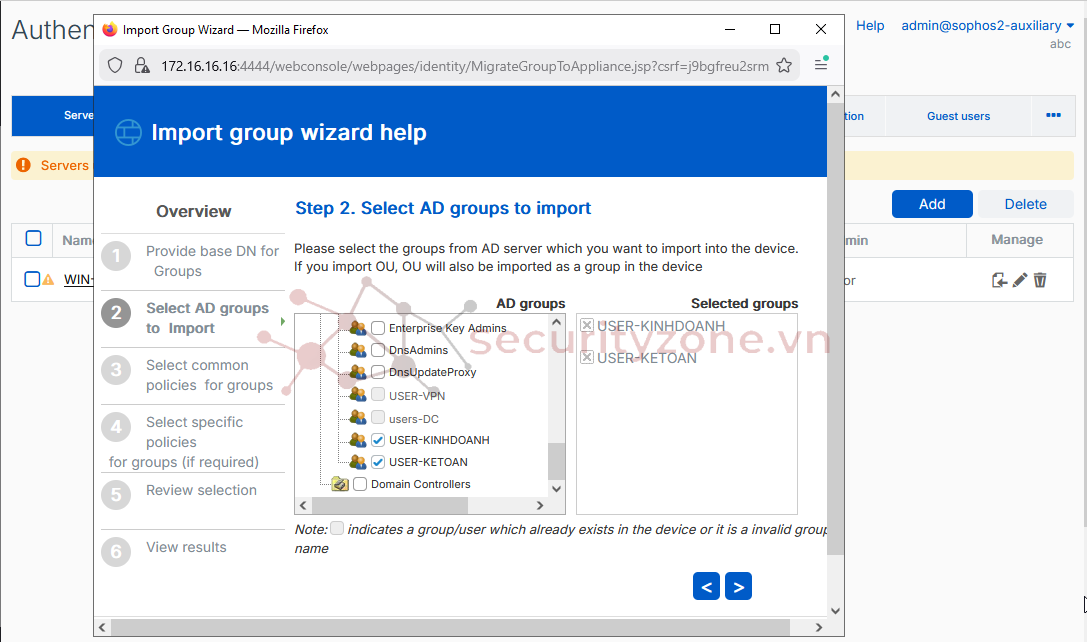
Task: Open the Help link
Action: pyautogui.click(x=870, y=26)
